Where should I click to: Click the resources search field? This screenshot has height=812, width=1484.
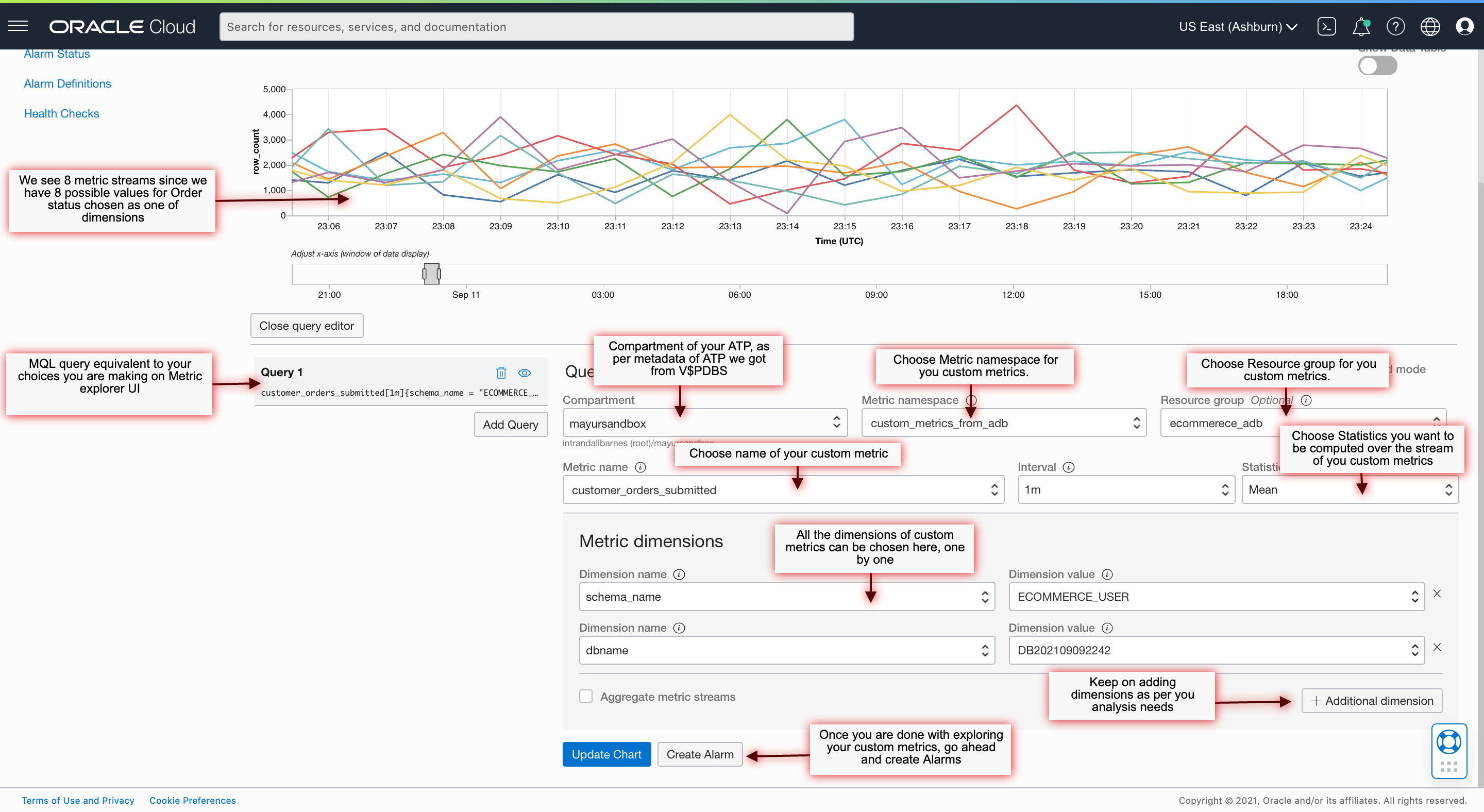point(536,26)
